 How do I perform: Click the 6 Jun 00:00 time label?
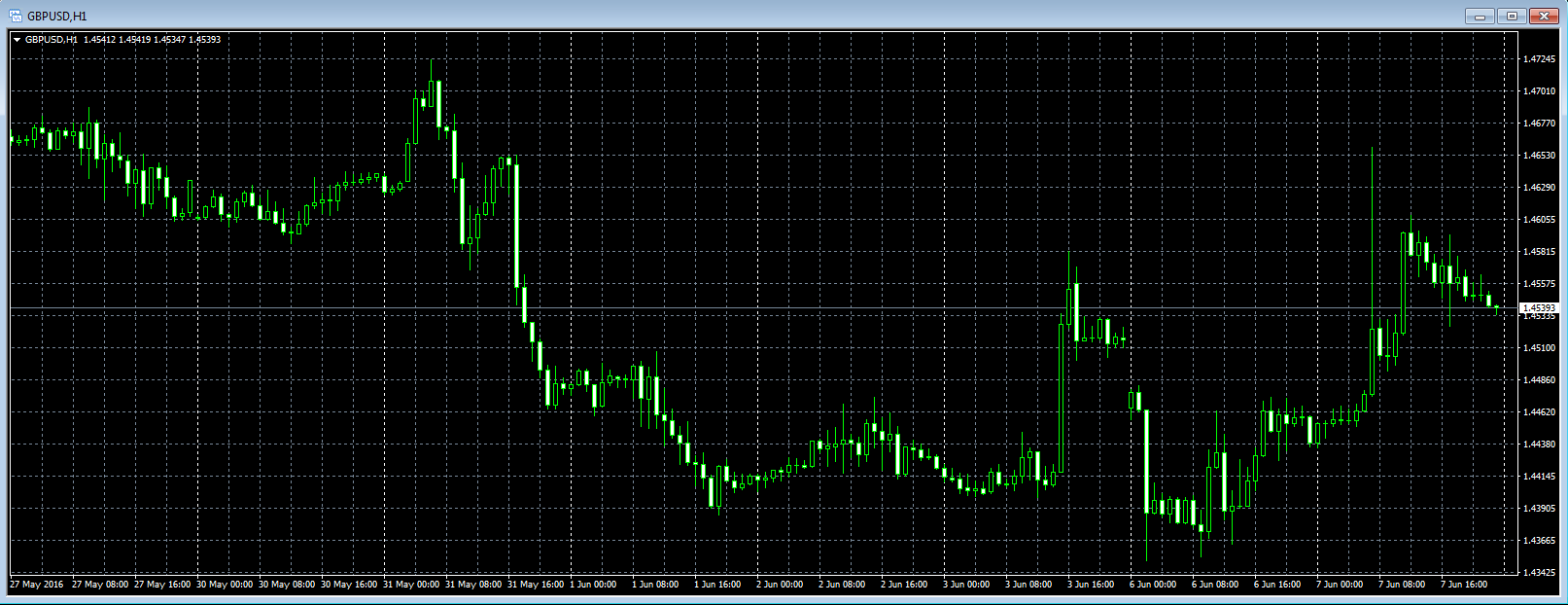pos(1153,585)
